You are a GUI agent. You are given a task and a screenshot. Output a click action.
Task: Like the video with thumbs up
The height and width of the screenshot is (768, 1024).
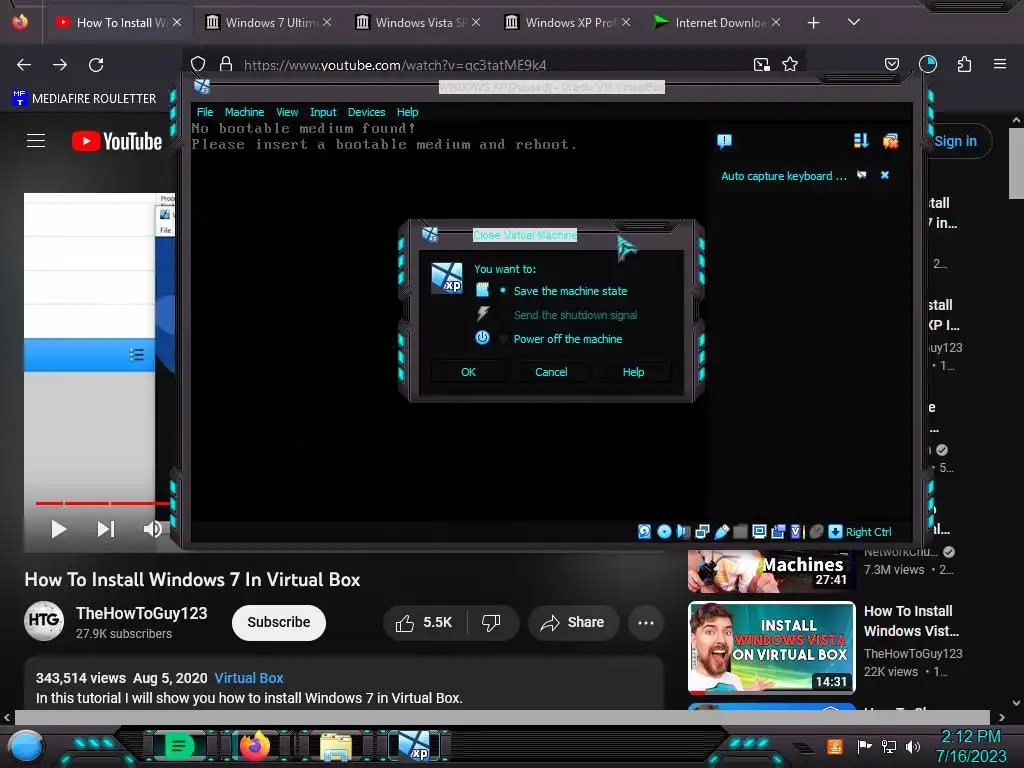423,622
